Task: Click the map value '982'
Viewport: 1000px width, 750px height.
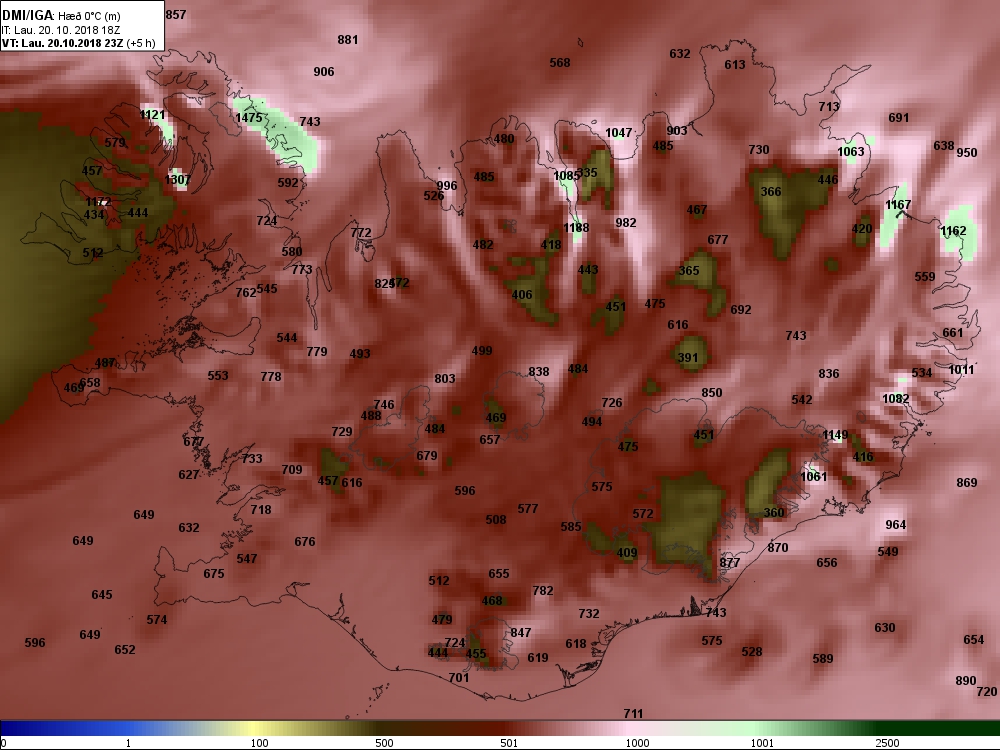Action: (x=626, y=223)
